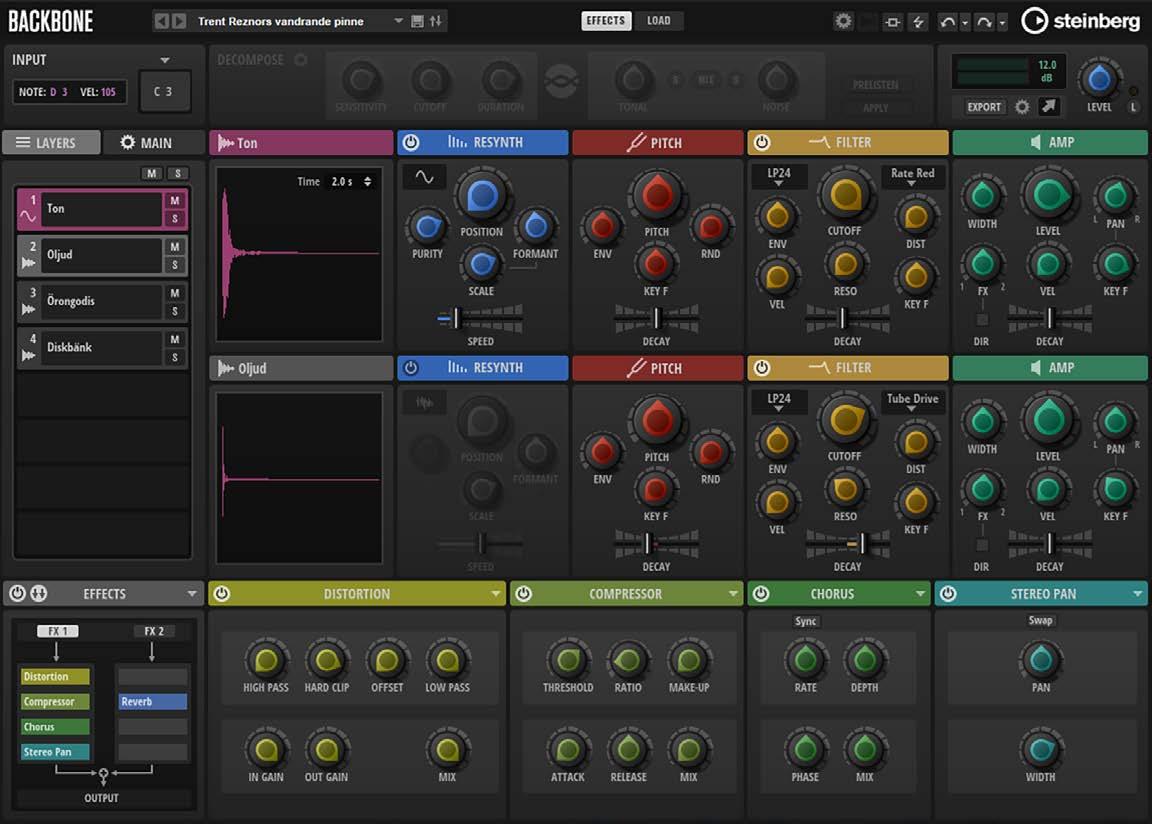This screenshot has width=1152, height=824.
Task: Click the Pitch section header of Ton layer
Action: 658,142
